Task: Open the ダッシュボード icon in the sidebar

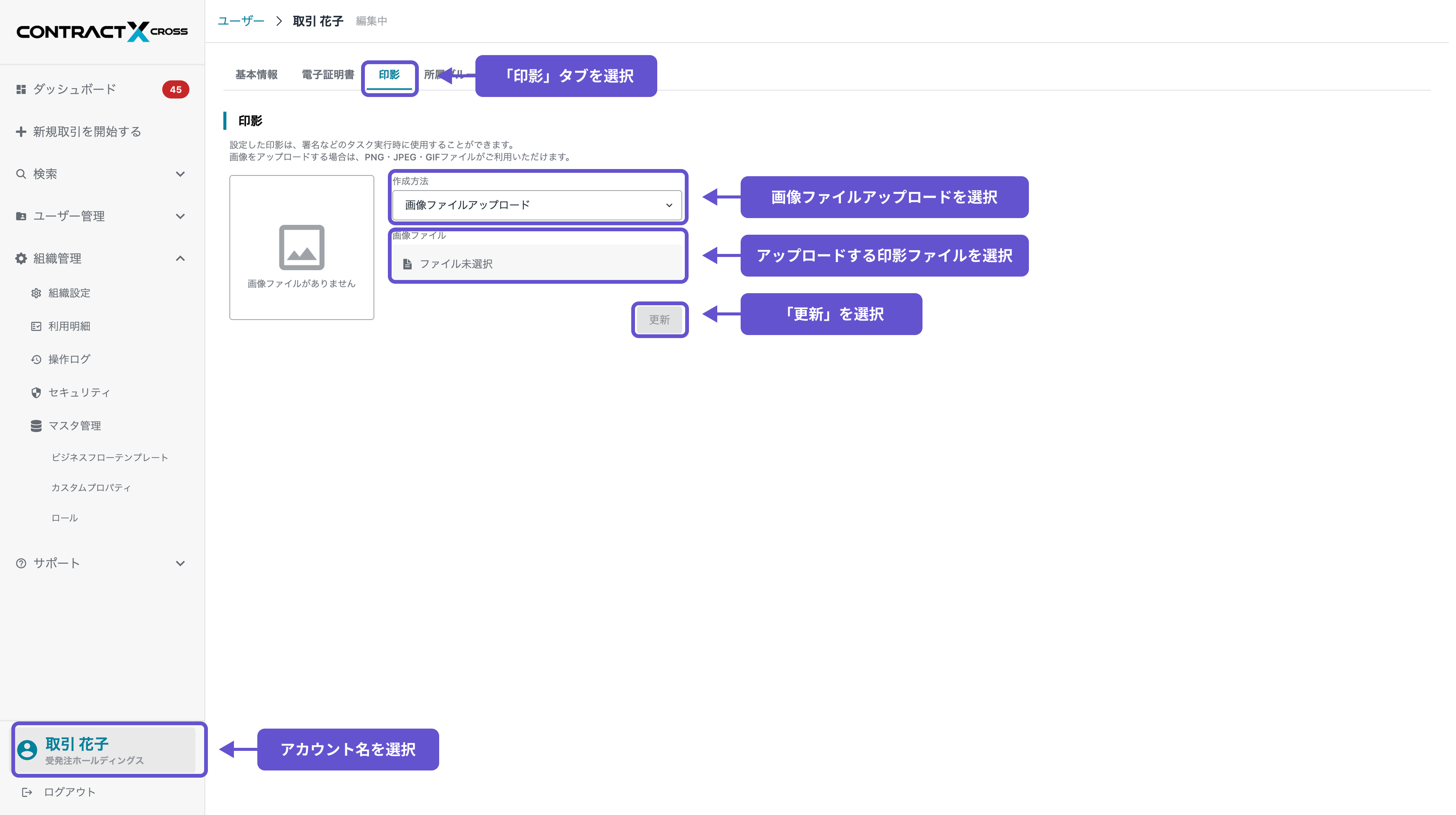Action: tap(21, 89)
